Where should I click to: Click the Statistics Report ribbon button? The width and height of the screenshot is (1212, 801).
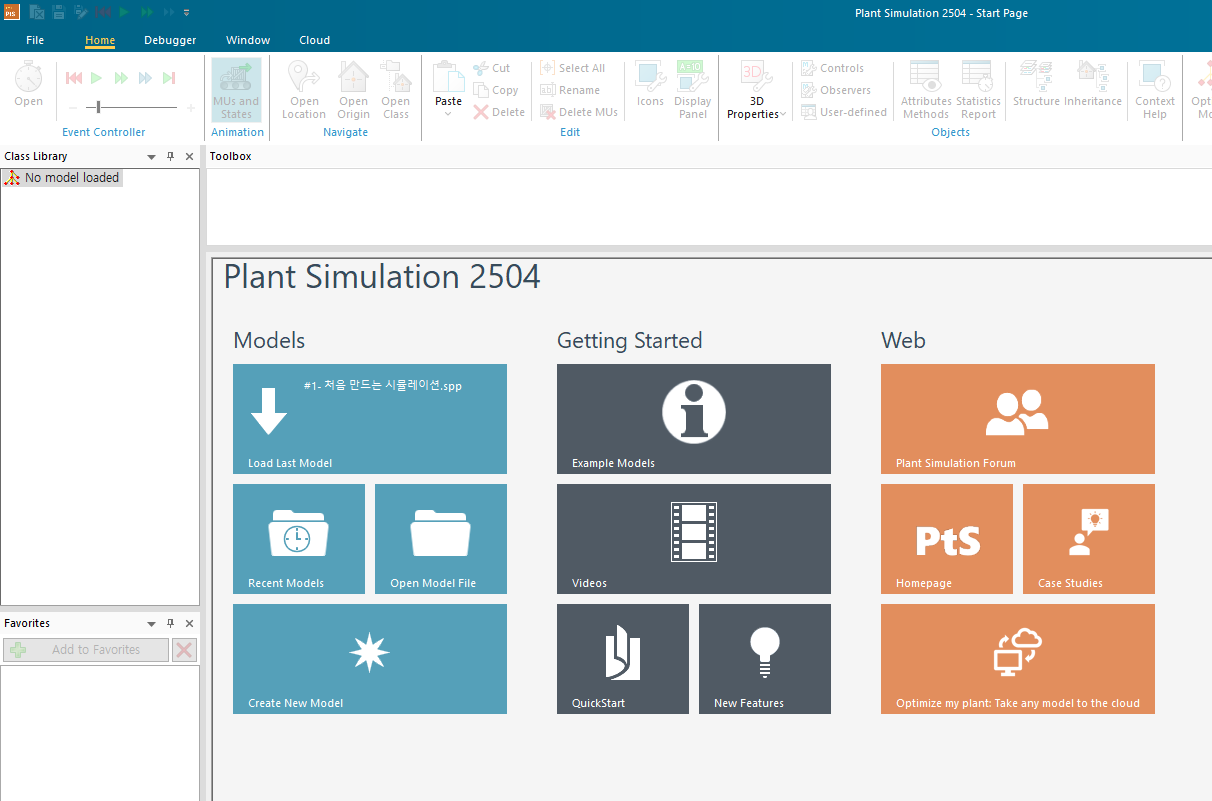(x=978, y=90)
